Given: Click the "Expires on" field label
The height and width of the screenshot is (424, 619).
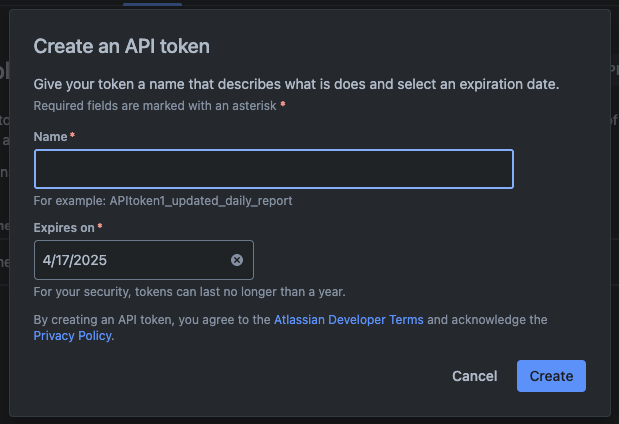Looking at the screenshot, I should [64, 228].
